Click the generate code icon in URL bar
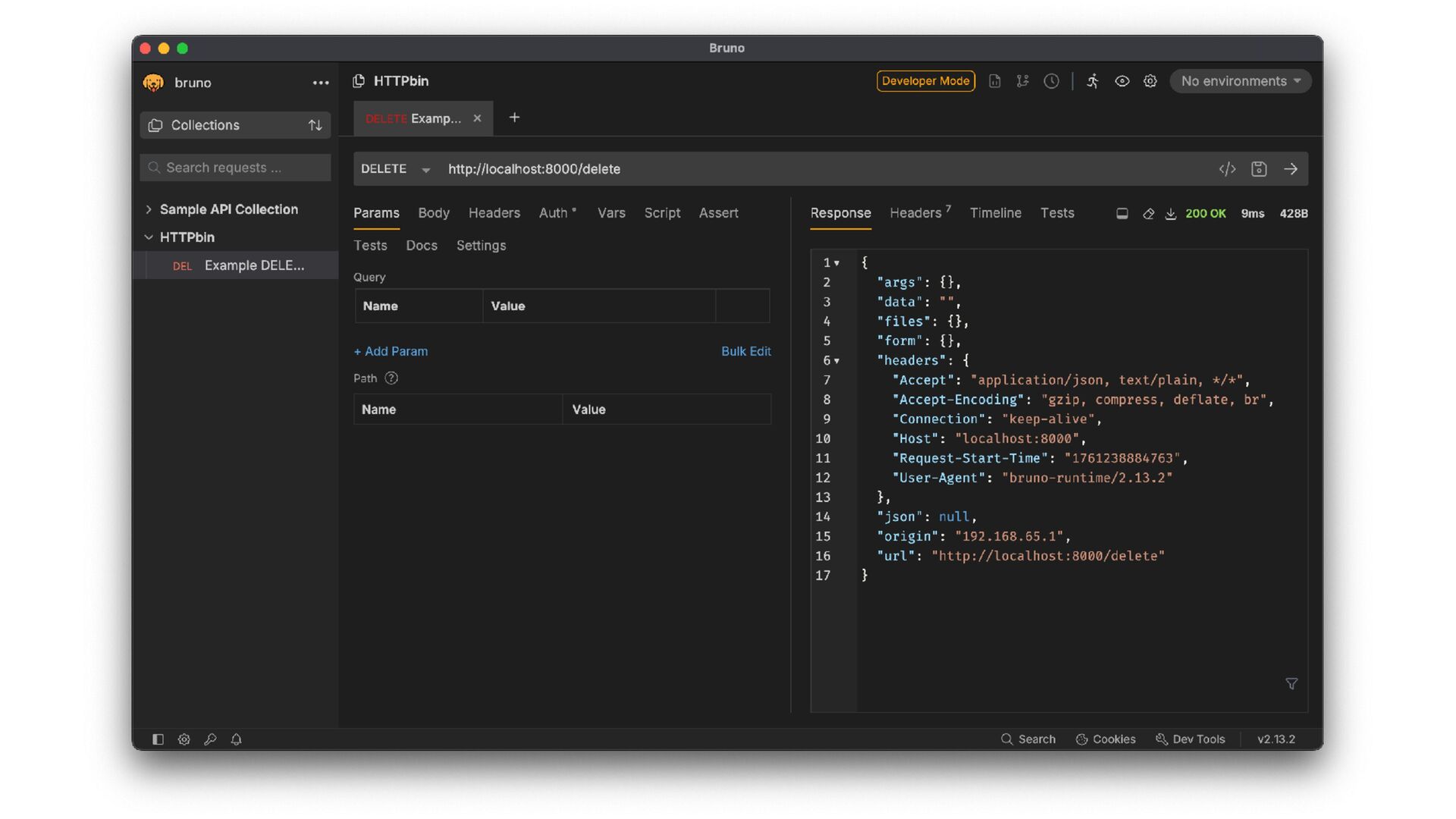 1227,169
